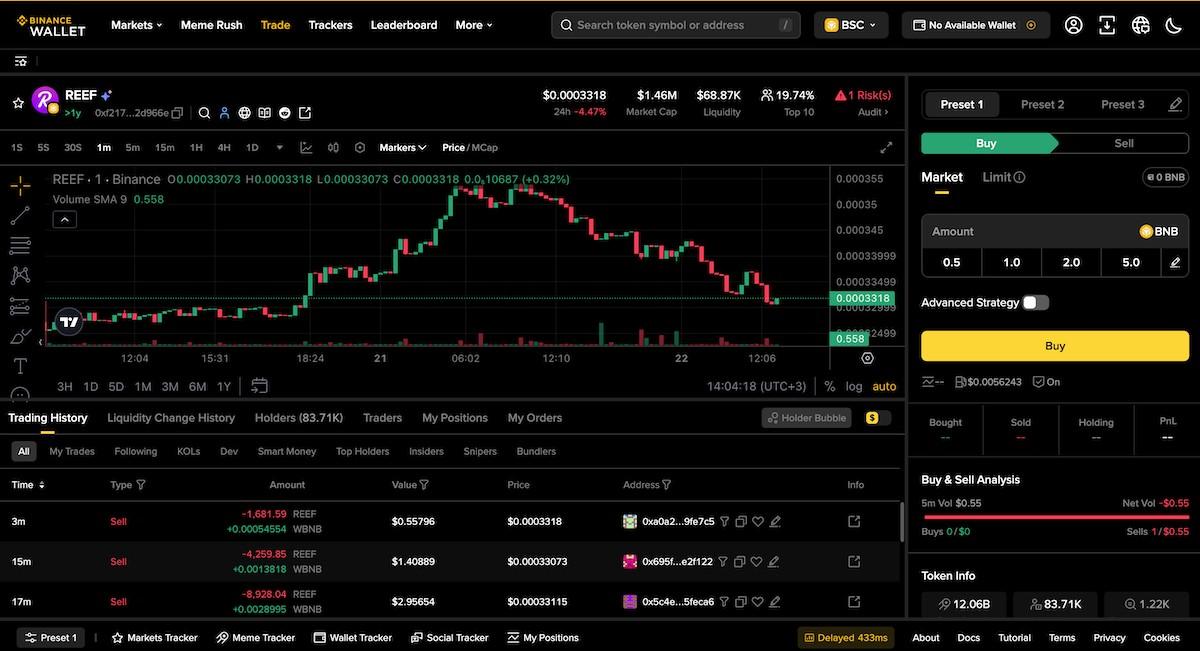Screen dimensions: 1200x651
Task: Expand the Markers dropdown on the chart
Action: click(401, 147)
